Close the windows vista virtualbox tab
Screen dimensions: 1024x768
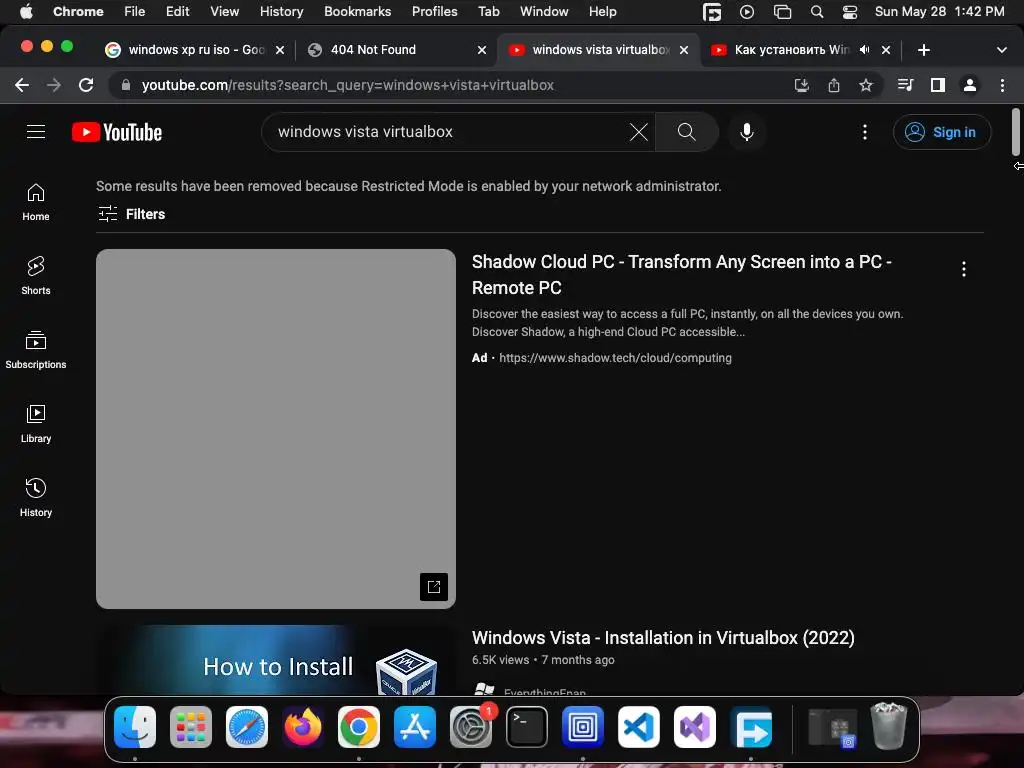[x=684, y=50]
